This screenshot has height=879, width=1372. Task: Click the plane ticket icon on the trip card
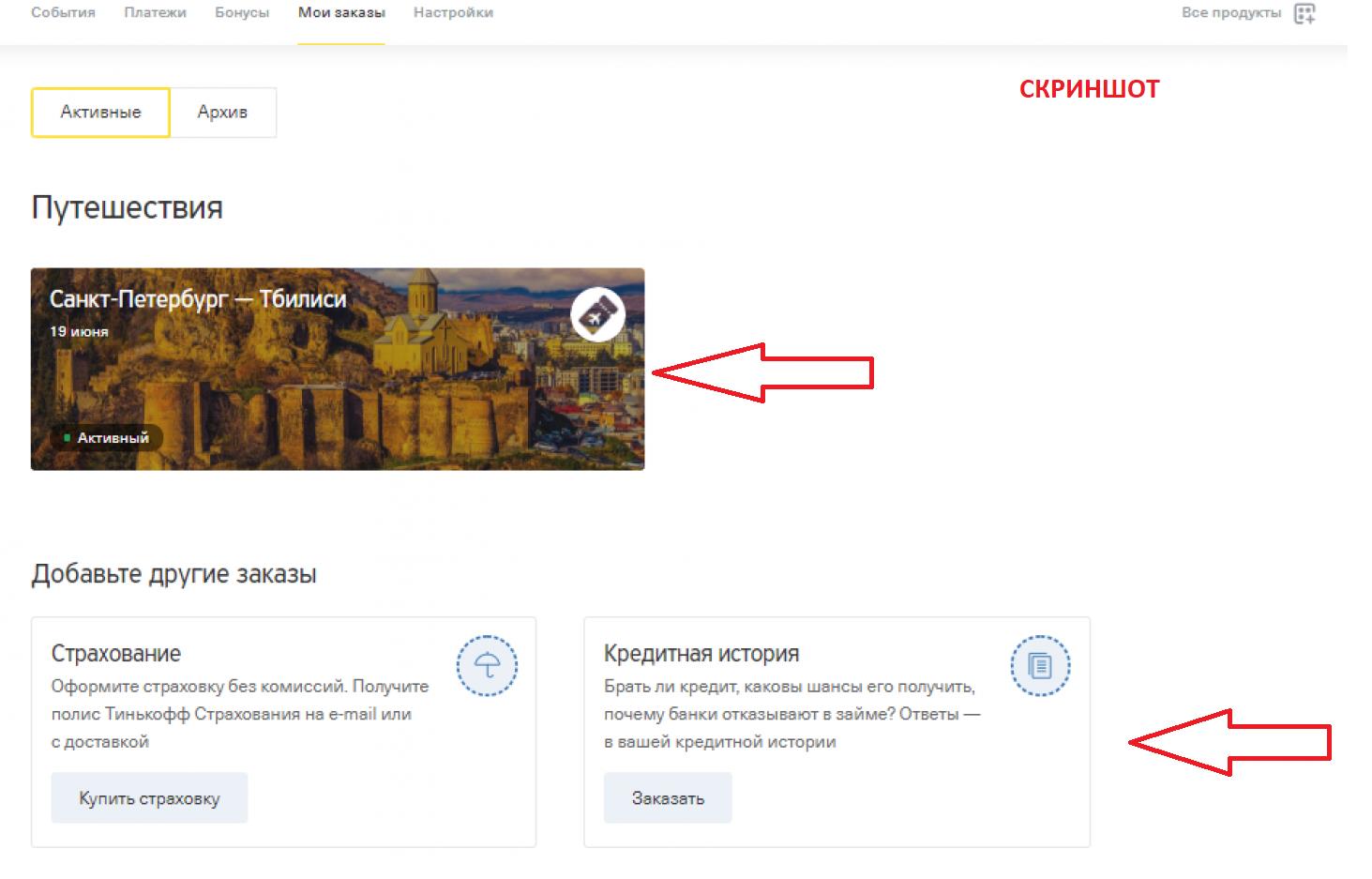(x=598, y=314)
